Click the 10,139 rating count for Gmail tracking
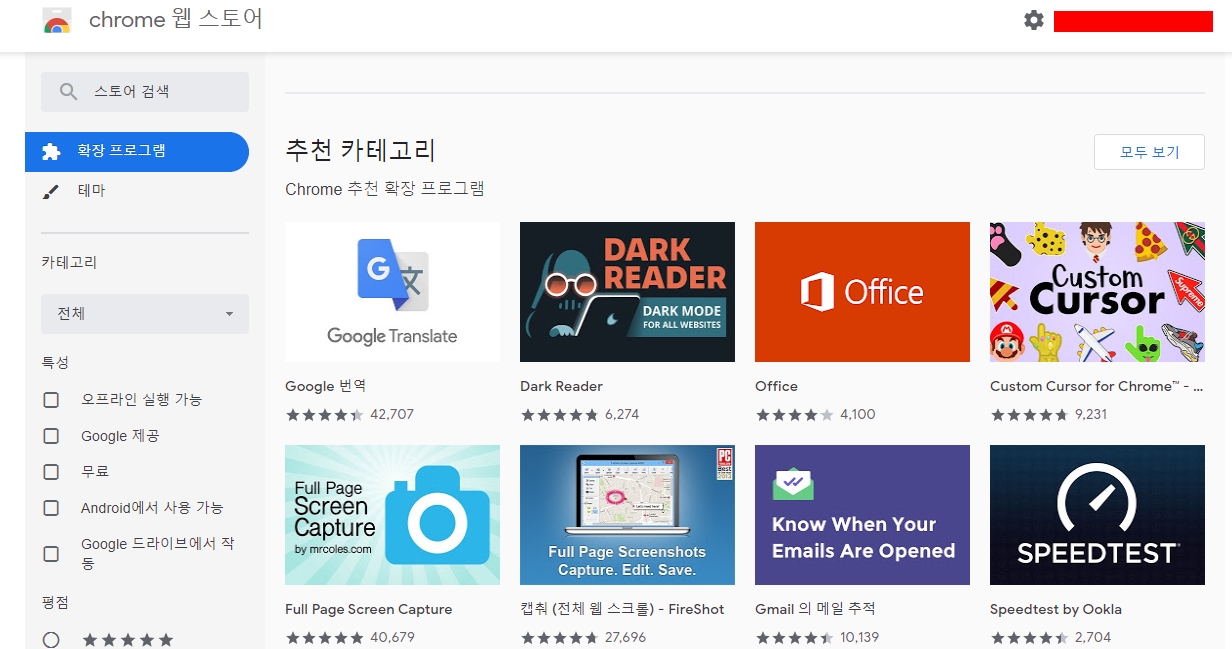 (859, 637)
